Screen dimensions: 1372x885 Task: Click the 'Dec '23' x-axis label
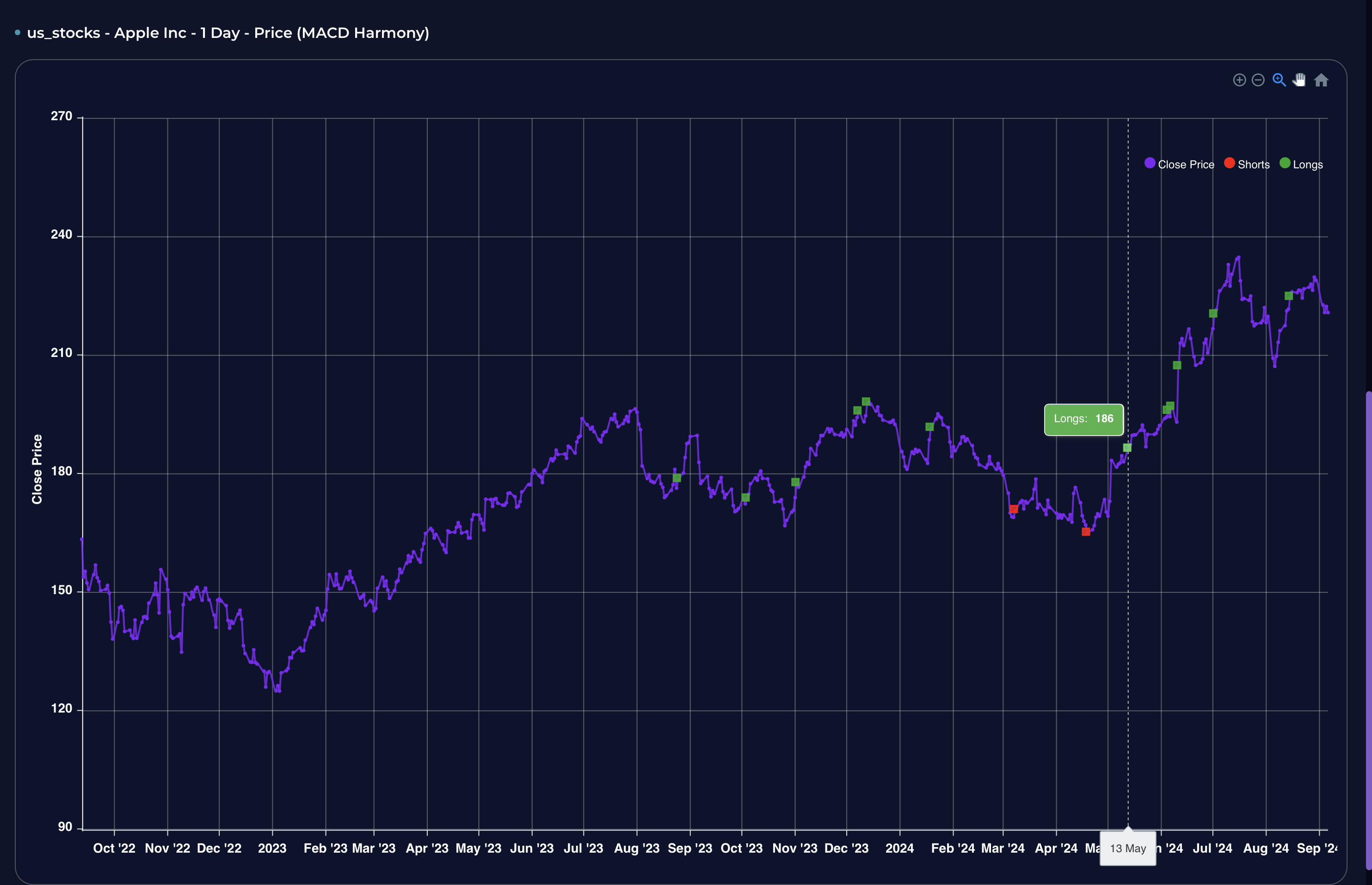point(846,848)
